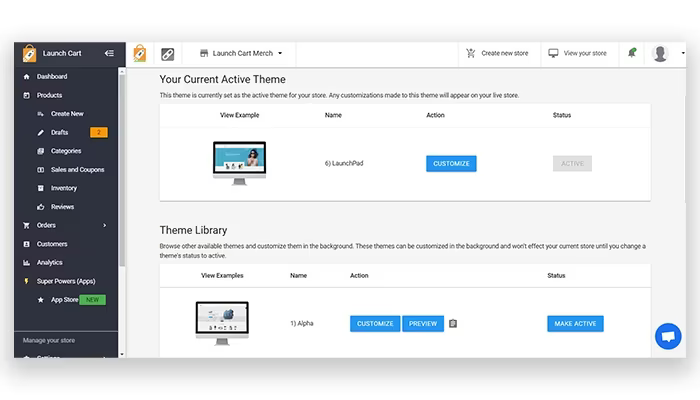Click the Launch Cart logo in sidebar header
This screenshot has height=400, width=700.
click(x=29, y=53)
